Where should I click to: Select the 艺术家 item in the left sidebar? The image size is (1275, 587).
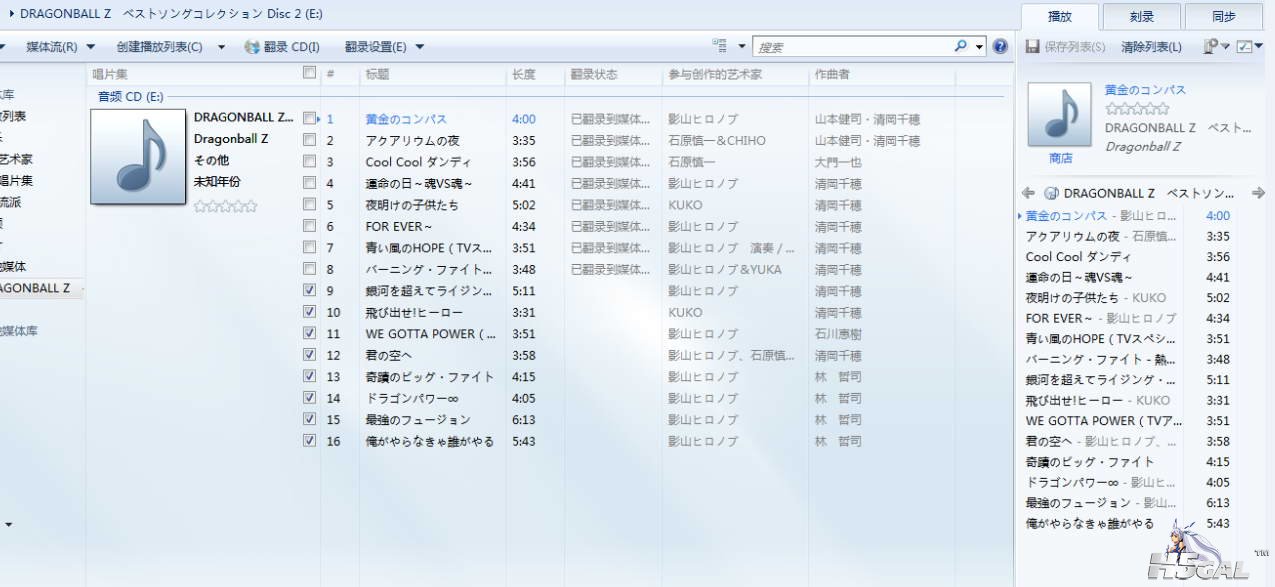(16, 159)
